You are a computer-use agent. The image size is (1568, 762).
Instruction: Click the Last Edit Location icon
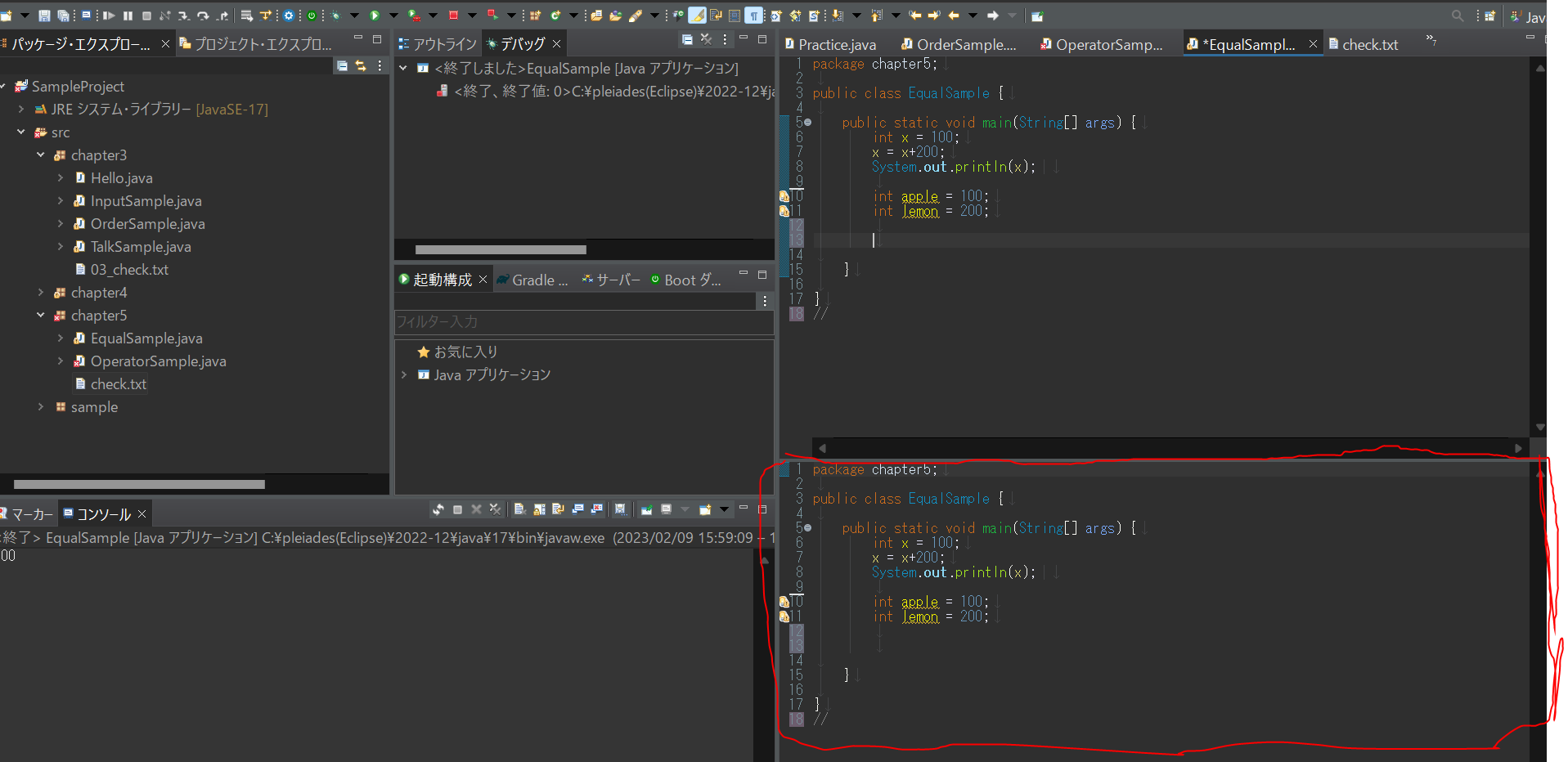(915, 16)
